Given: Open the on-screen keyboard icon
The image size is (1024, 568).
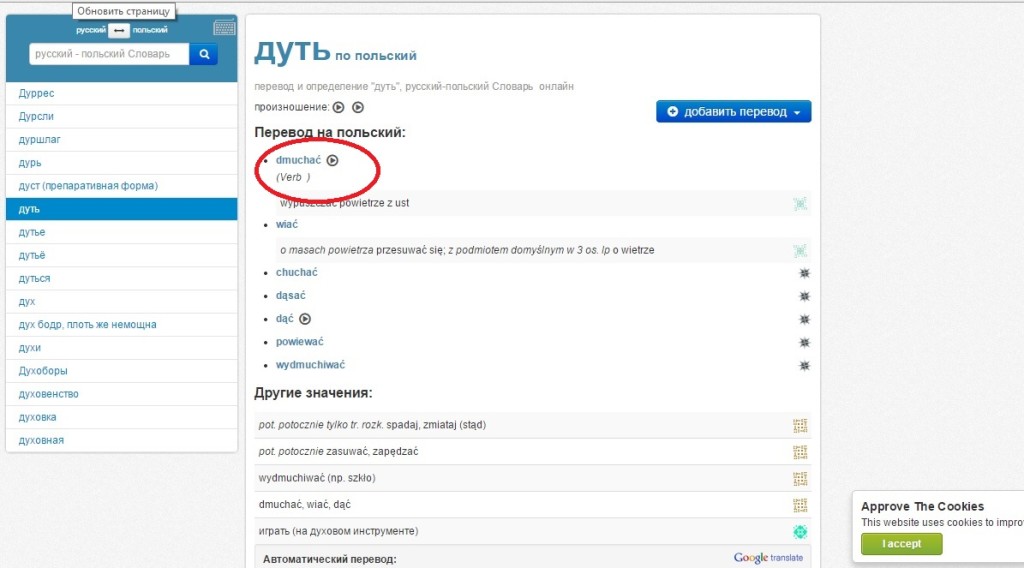Looking at the screenshot, I should [x=224, y=28].
